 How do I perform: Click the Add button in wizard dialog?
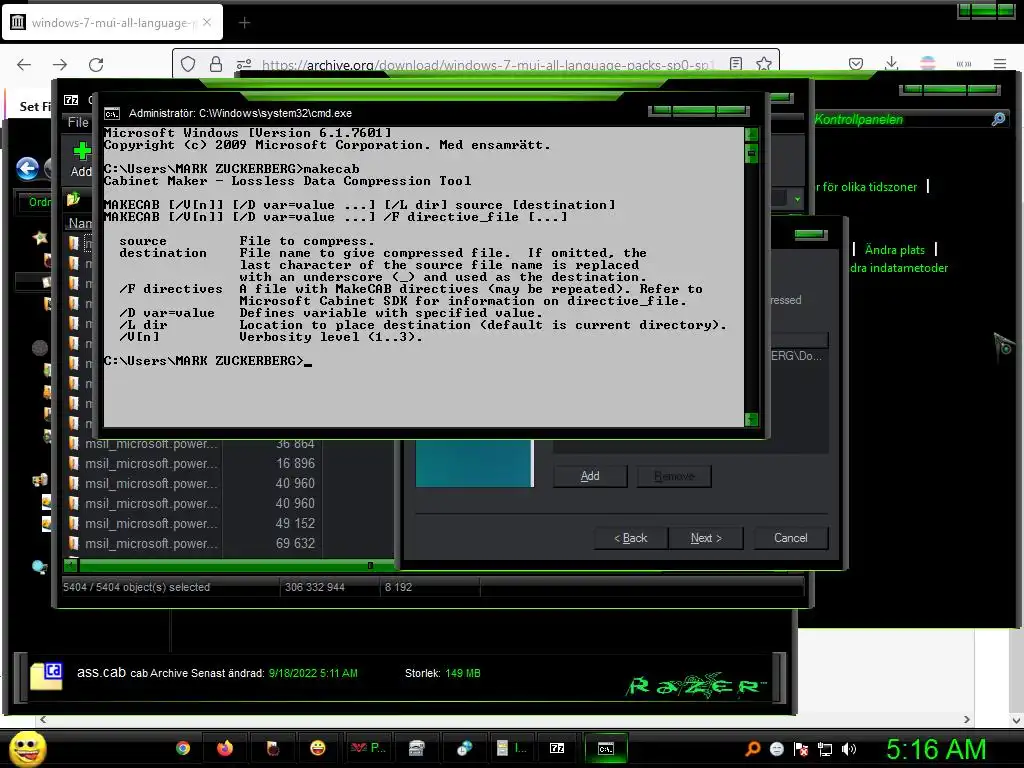point(590,476)
